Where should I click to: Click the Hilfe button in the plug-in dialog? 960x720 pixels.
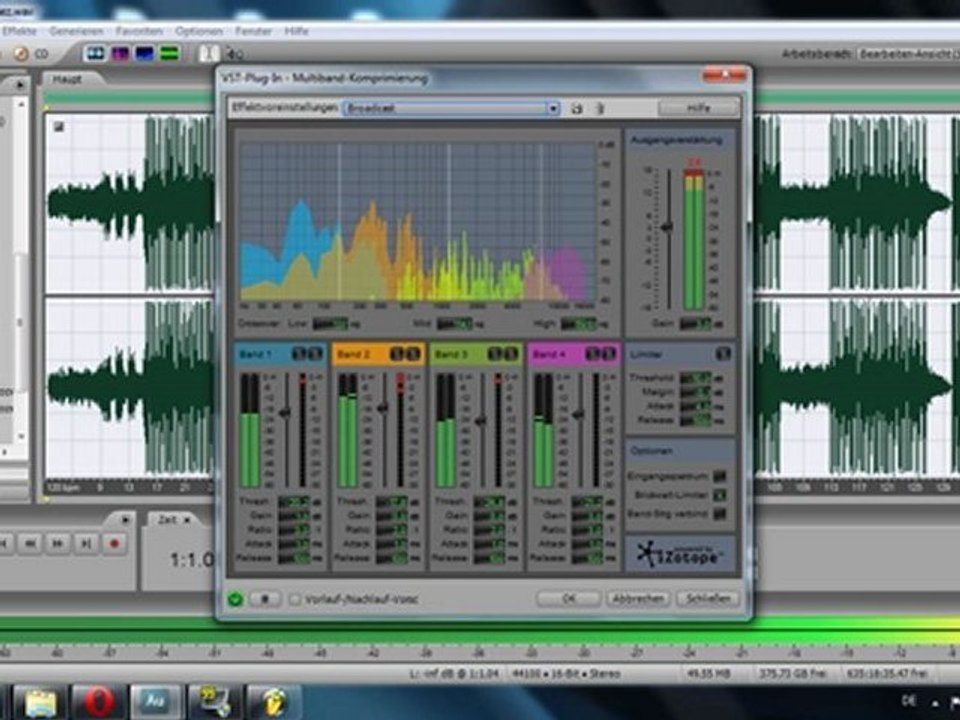(x=699, y=108)
